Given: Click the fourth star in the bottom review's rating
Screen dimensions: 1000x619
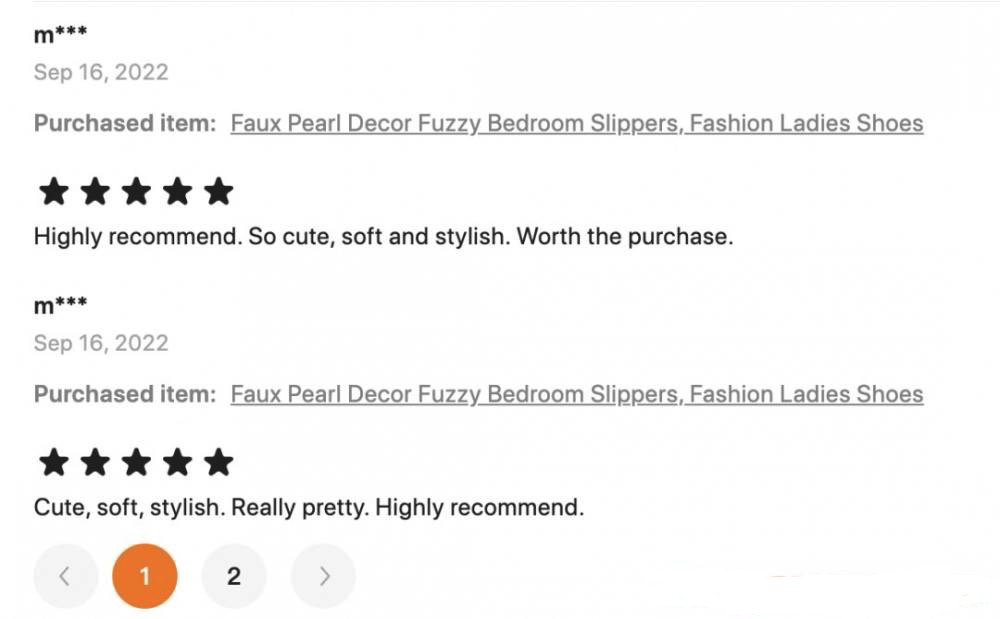Looking at the screenshot, I should click(177, 462).
